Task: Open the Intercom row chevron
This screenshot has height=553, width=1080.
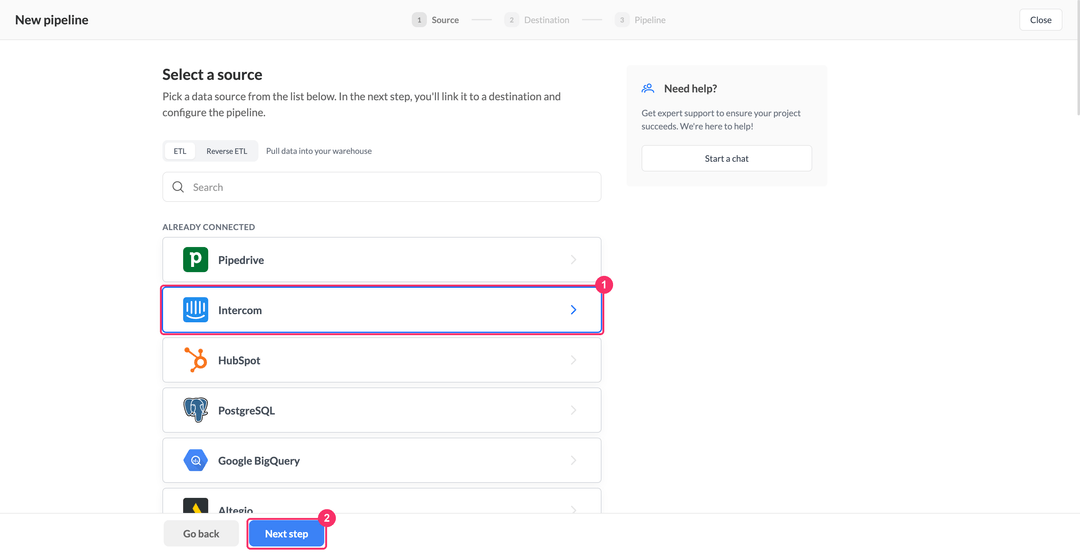Action: click(573, 310)
